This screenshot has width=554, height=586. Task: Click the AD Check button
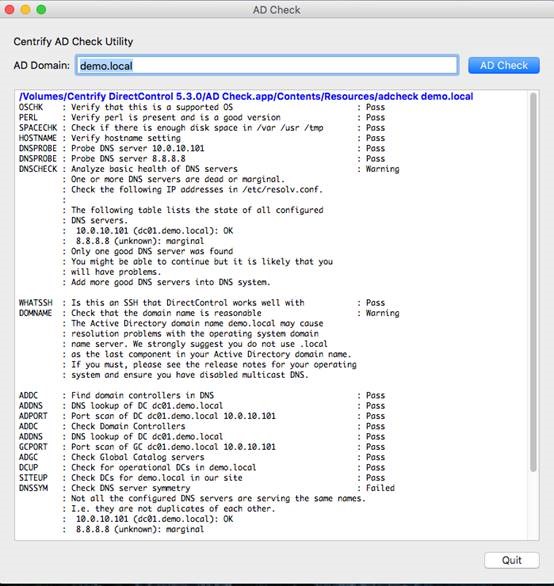pos(504,65)
